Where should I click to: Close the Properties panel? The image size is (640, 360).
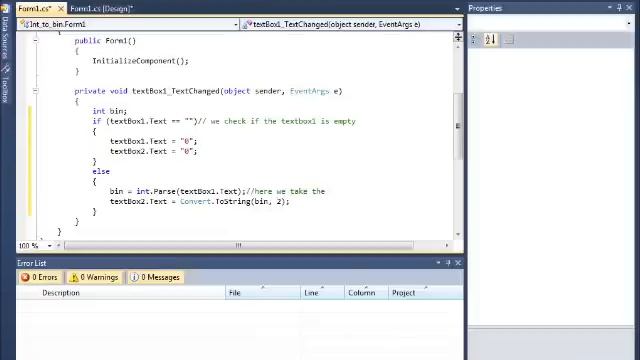[629, 8]
